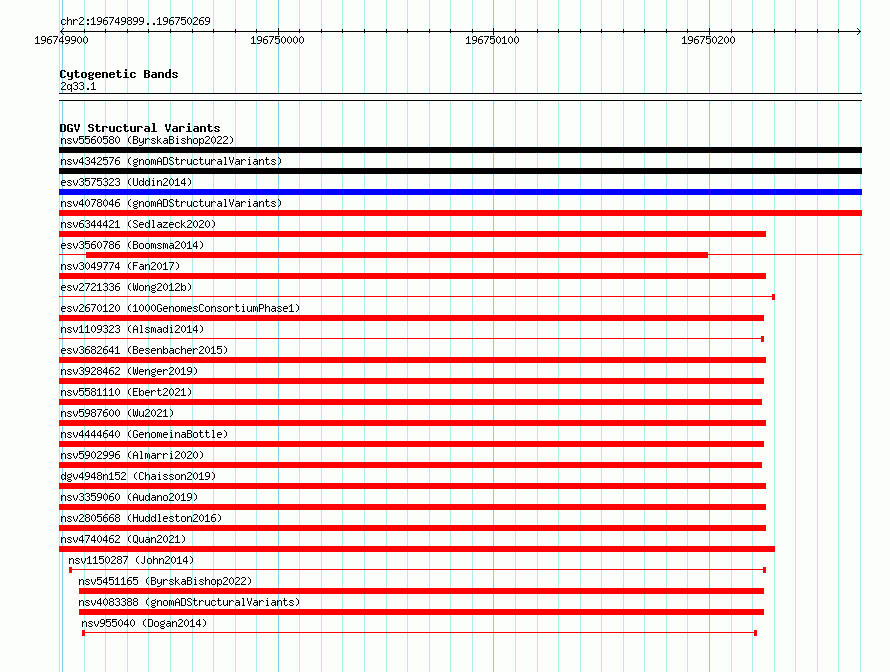Click red bar under dgv4948n152 Chaisson2019
This screenshot has height=672, width=890.
413,486
